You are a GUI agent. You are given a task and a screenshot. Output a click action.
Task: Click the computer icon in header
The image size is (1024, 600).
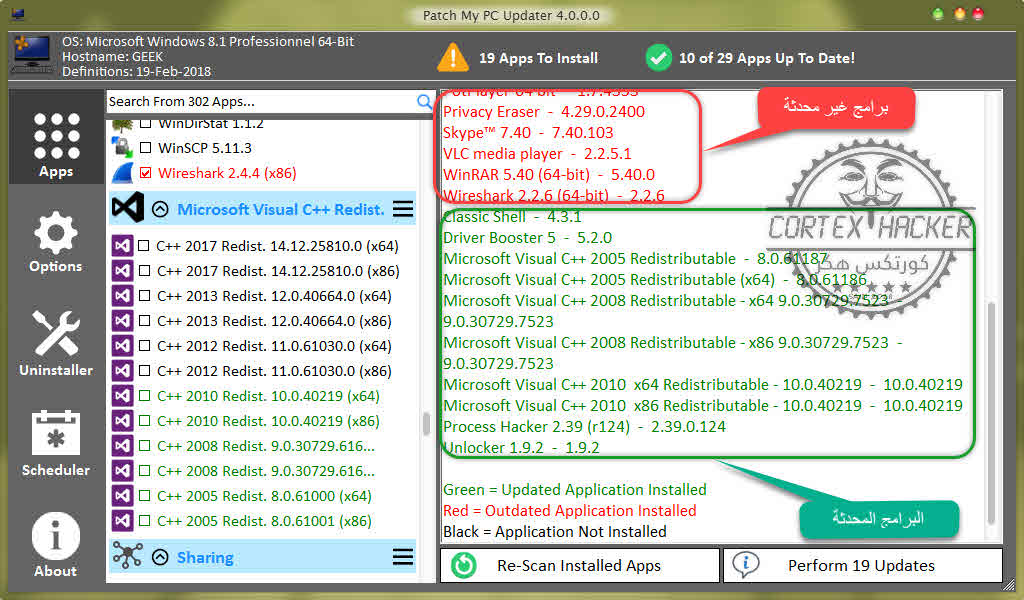(31, 56)
